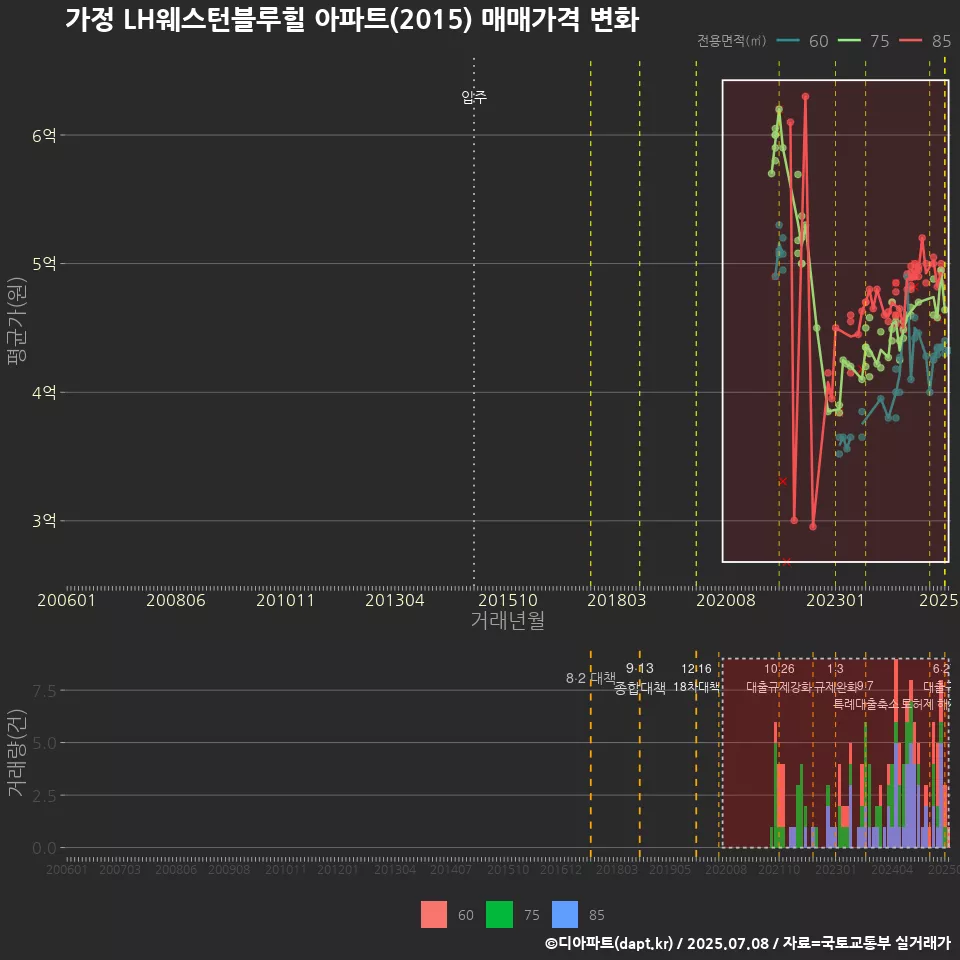
Task: Click the '12·16' policy date annotation
Action: coord(697,669)
